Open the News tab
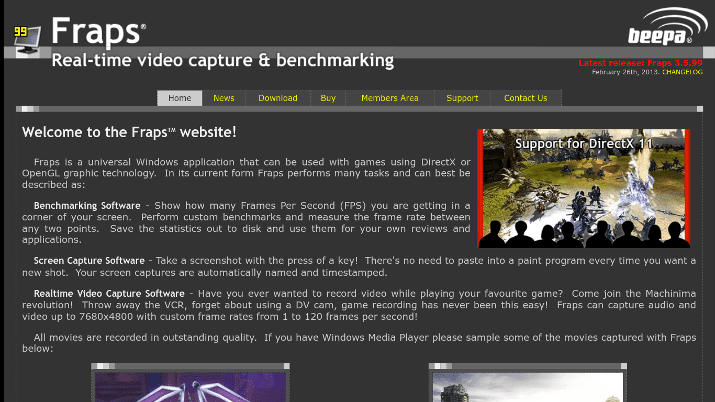Image resolution: width=715 pixels, height=402 pixels. coord(223,98)
